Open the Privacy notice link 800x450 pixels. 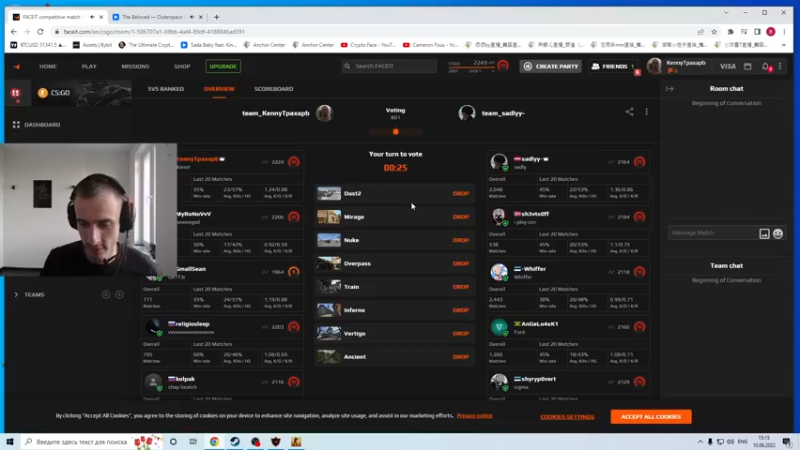pyautogui.click(x=474, y=416)
